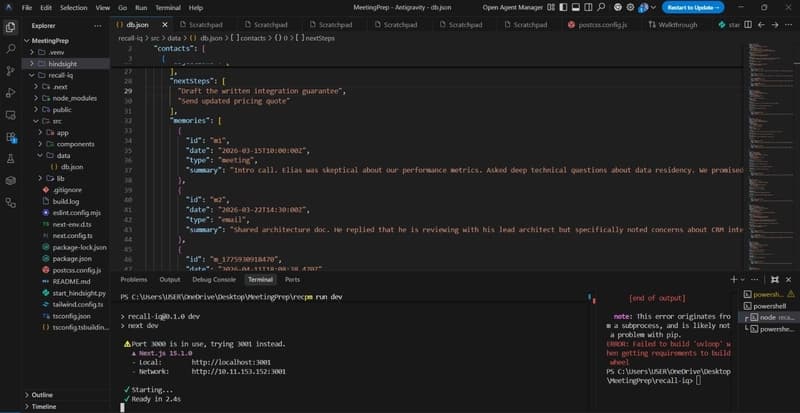
Task: Maximize the terminal panel
Action: (774, 279)
